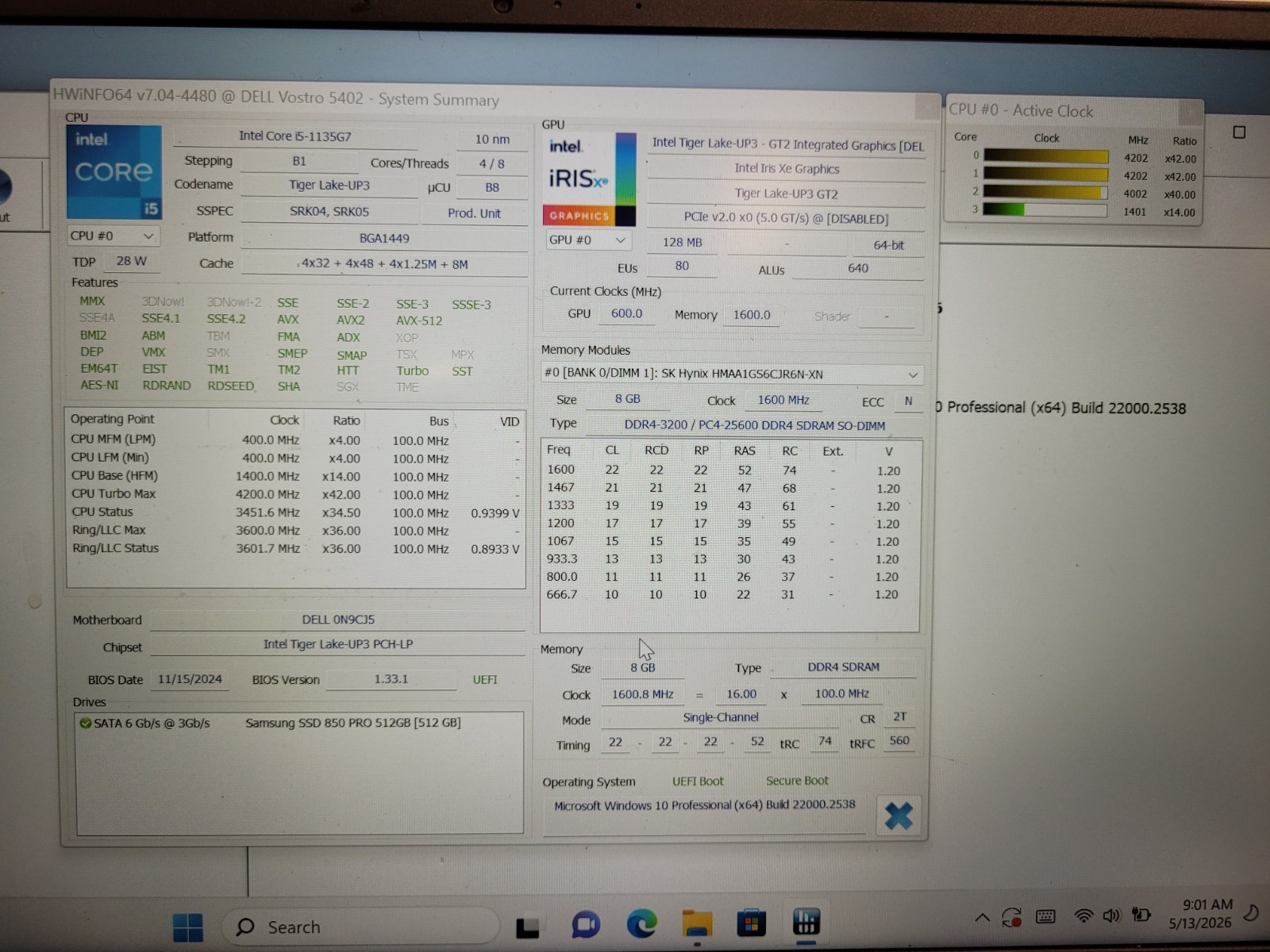The height and width of the screenshot is (952, 1270).
Task: Click the Intel Iris Xe Graphics logo
Action: pyautogui.click(x=591, y=180)
